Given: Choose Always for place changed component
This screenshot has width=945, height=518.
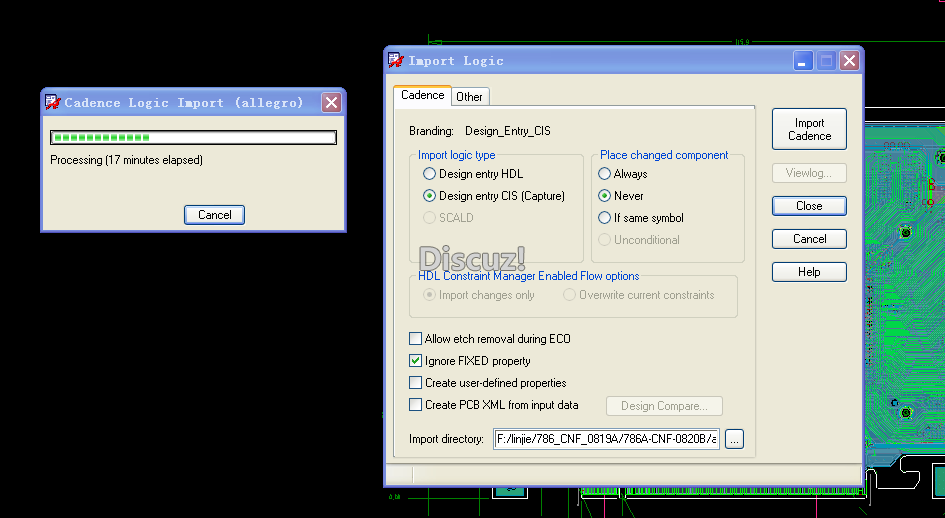Looking at the screenshot, I should tap(623, 174).
